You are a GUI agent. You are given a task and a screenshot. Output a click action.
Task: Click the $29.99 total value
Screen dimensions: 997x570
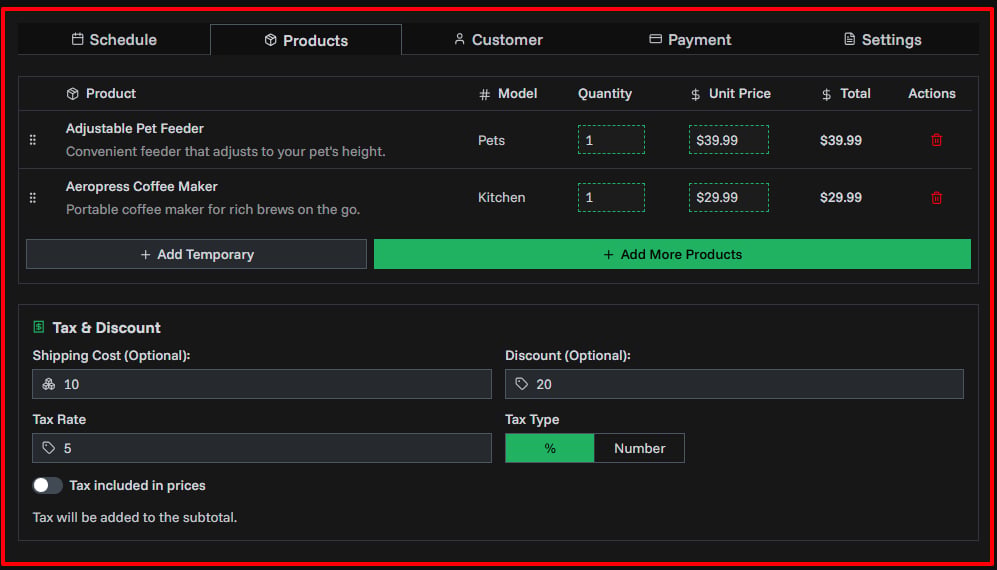(841, 197)
